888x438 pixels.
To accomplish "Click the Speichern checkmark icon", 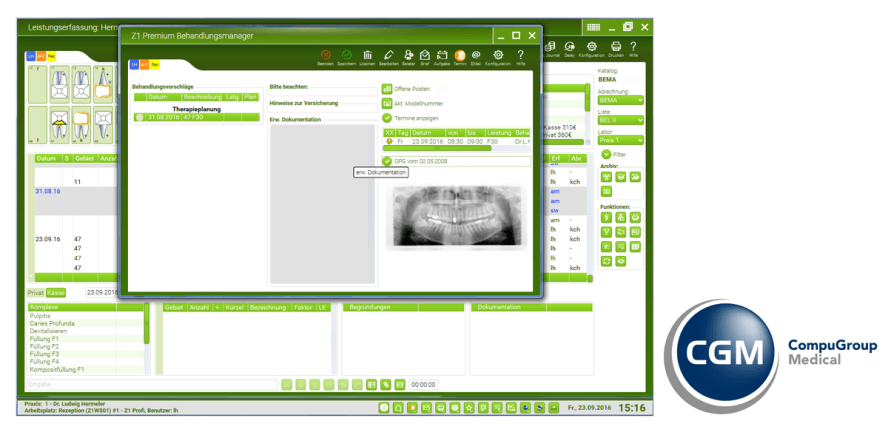I will (x=347, y=55).
